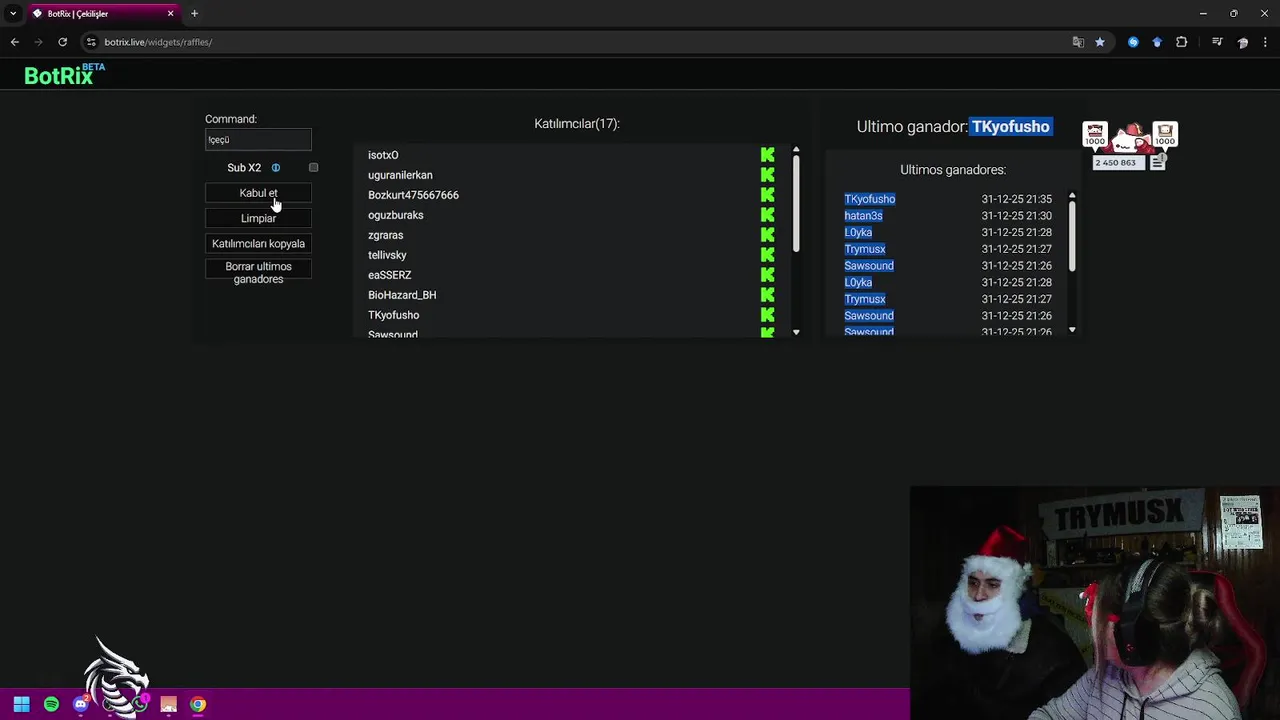Select participant name Bozkurt475667666
The width and height of the screenshot is (1280, 720).
pyautogui.click(x=413, y=195)
